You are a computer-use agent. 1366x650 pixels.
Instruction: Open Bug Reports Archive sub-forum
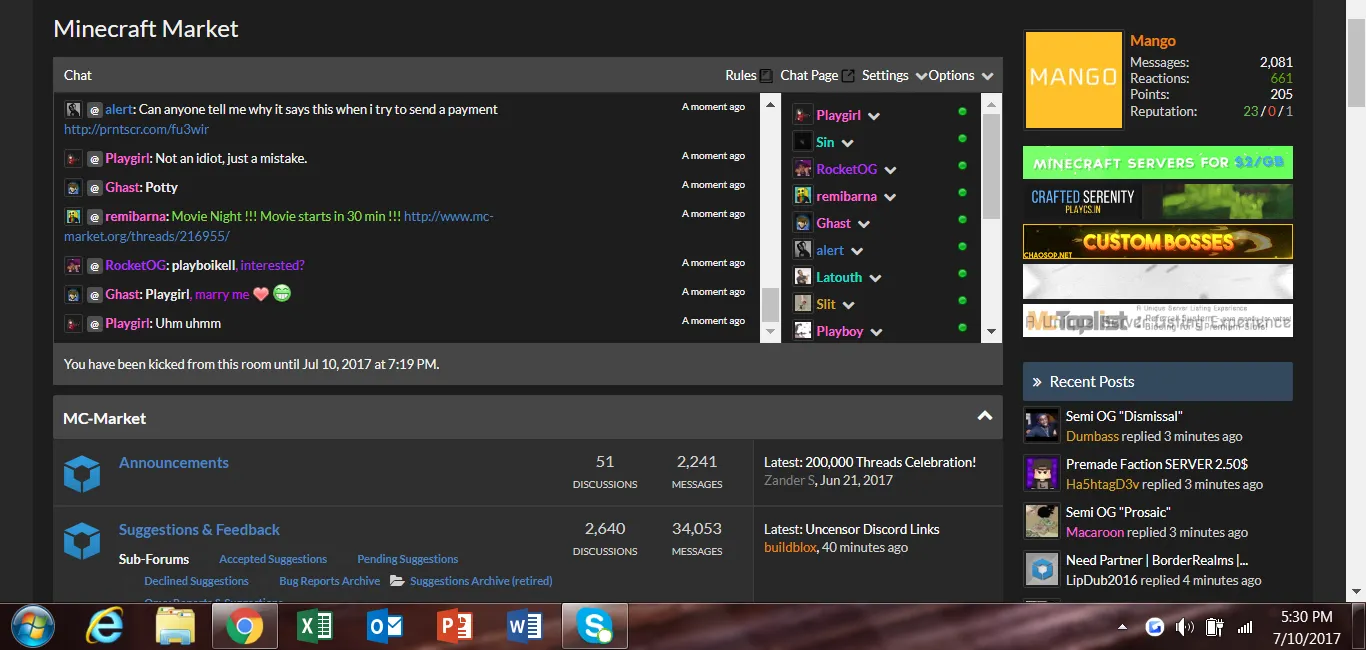coord(330,581)
